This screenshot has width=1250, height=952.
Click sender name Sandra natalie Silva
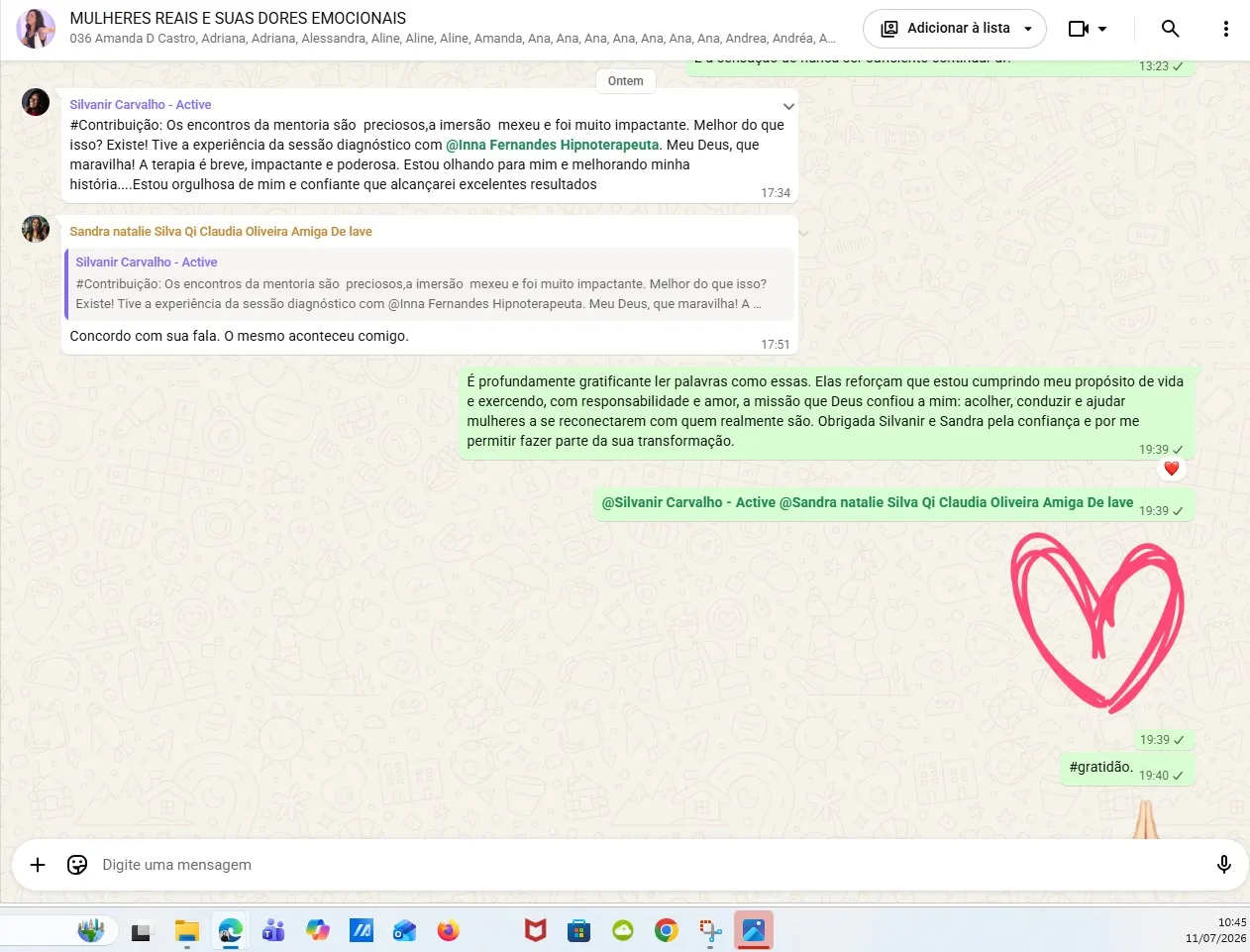(221, 231)
